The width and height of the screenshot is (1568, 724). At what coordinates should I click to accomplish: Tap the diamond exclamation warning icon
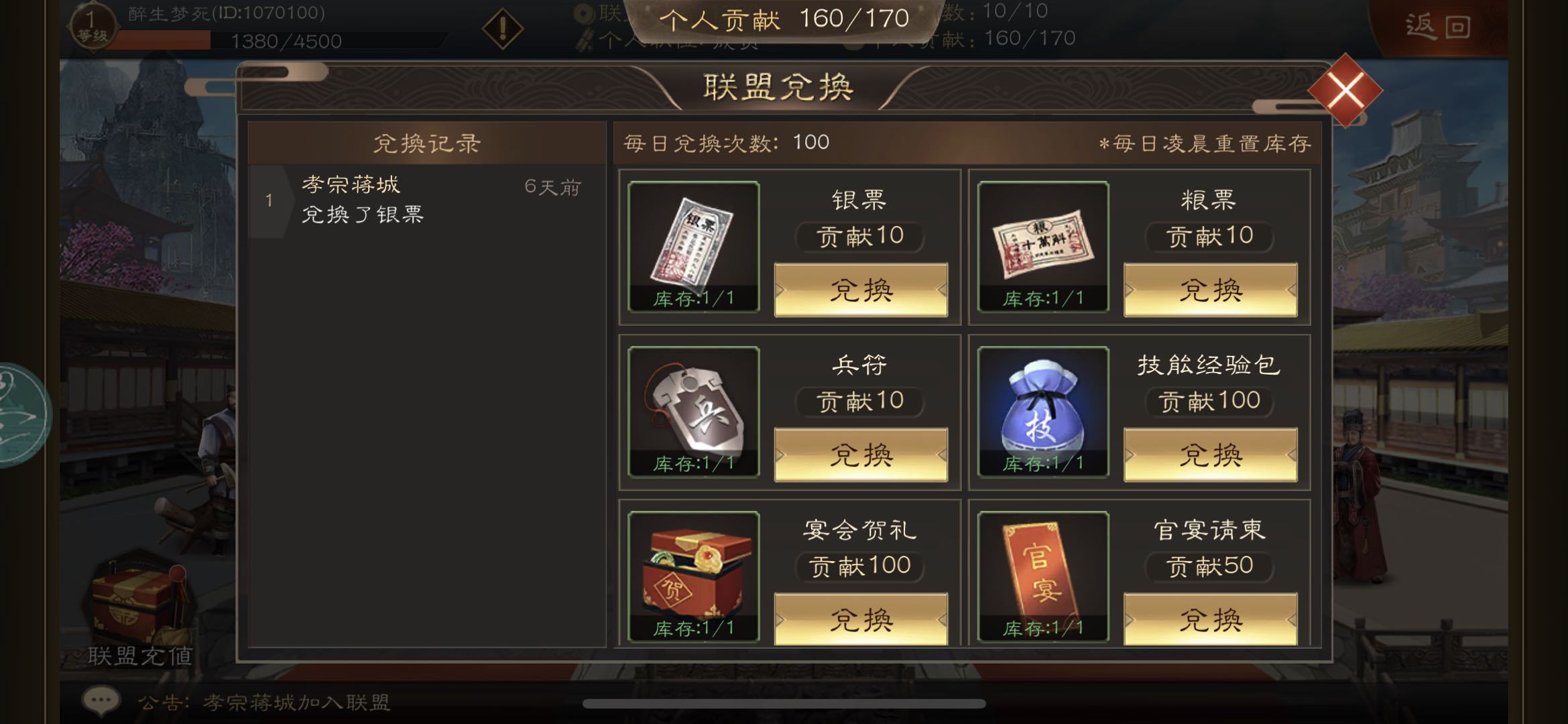[x=503, y=28]
